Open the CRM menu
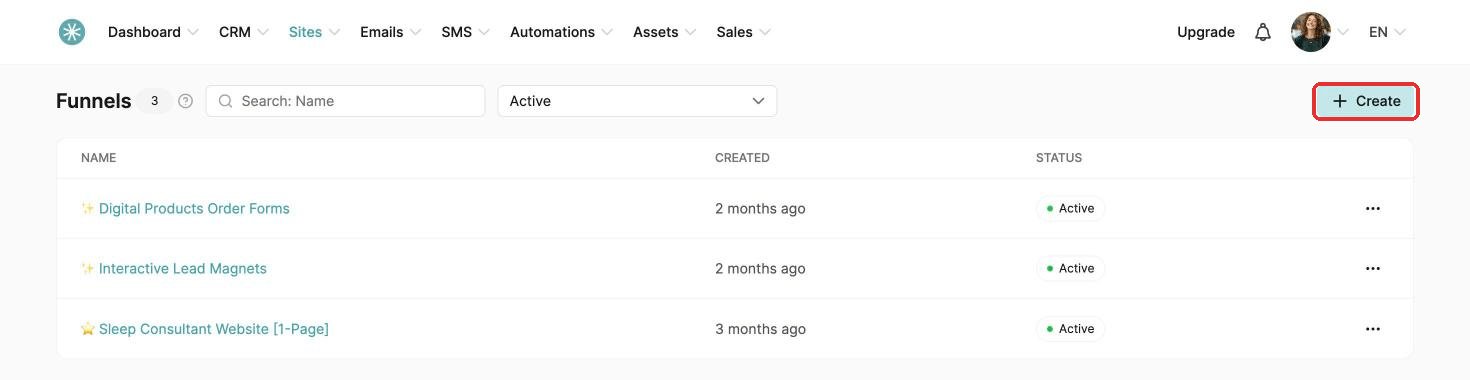The image size is (1470, 380). click(x=244, y=32)
